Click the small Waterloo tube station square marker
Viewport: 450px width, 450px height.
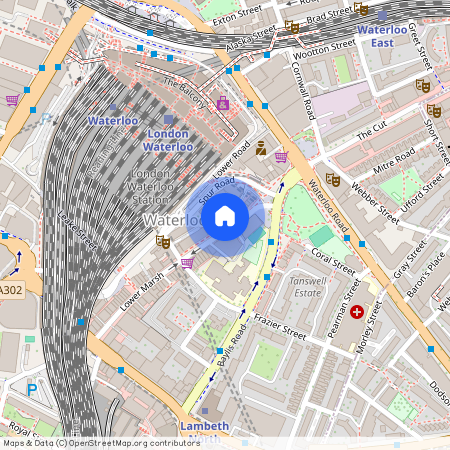point(113,107)
